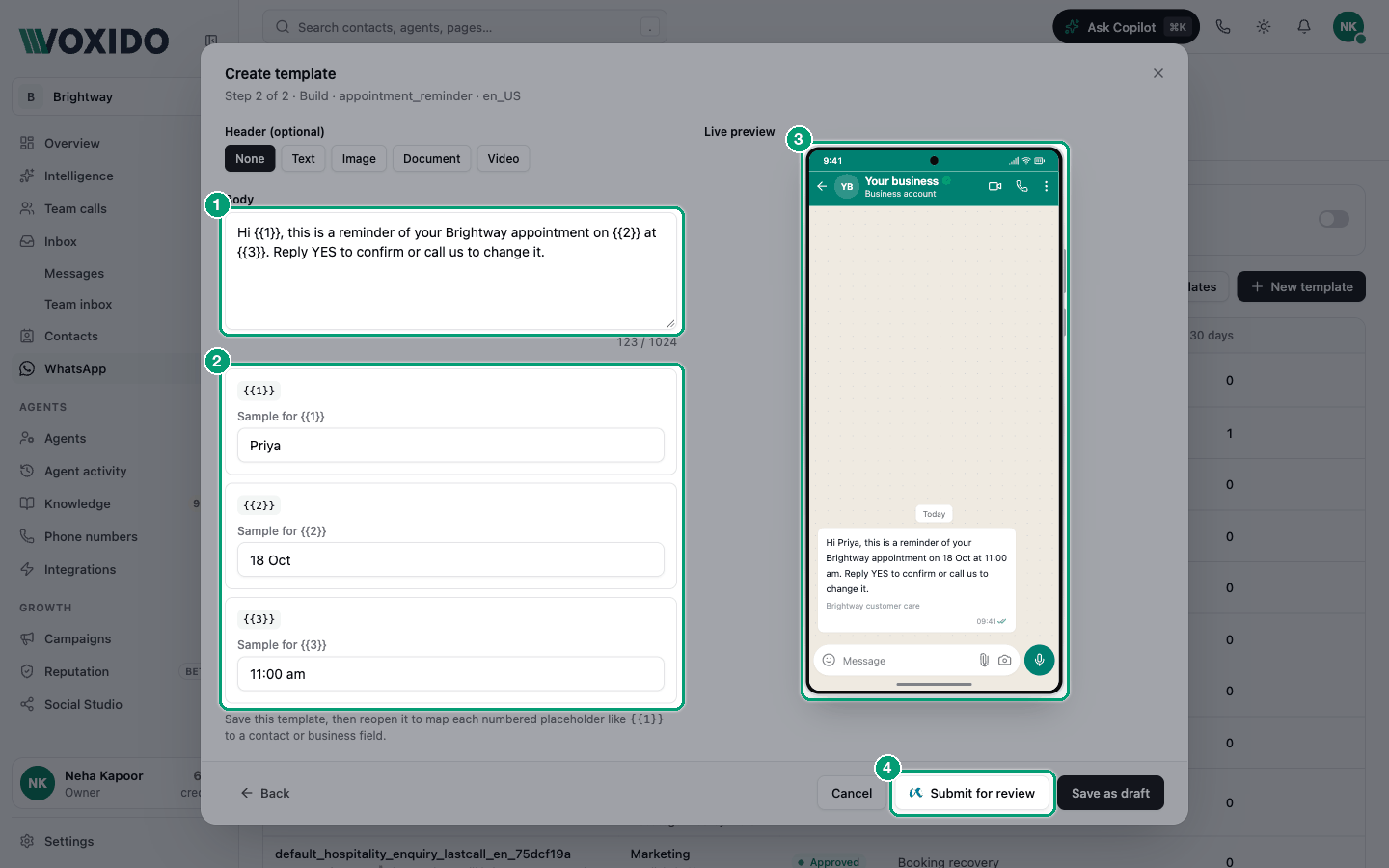This screenshot has width=1389, height=868.
Task: Click into the template Body text area
Action: coord(451,272)
